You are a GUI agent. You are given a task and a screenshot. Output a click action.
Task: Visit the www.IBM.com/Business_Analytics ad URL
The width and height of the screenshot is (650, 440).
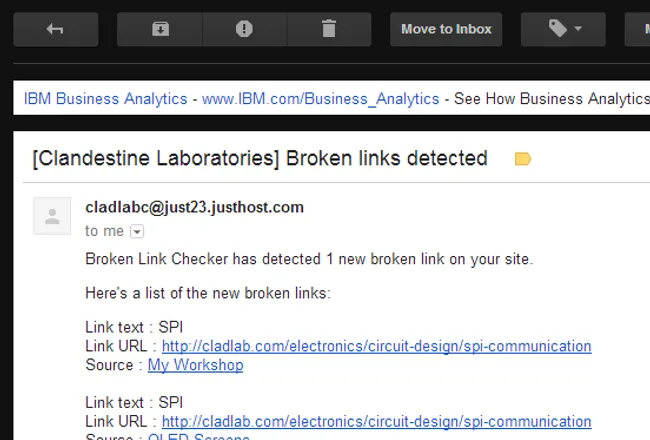click(320, 99)
